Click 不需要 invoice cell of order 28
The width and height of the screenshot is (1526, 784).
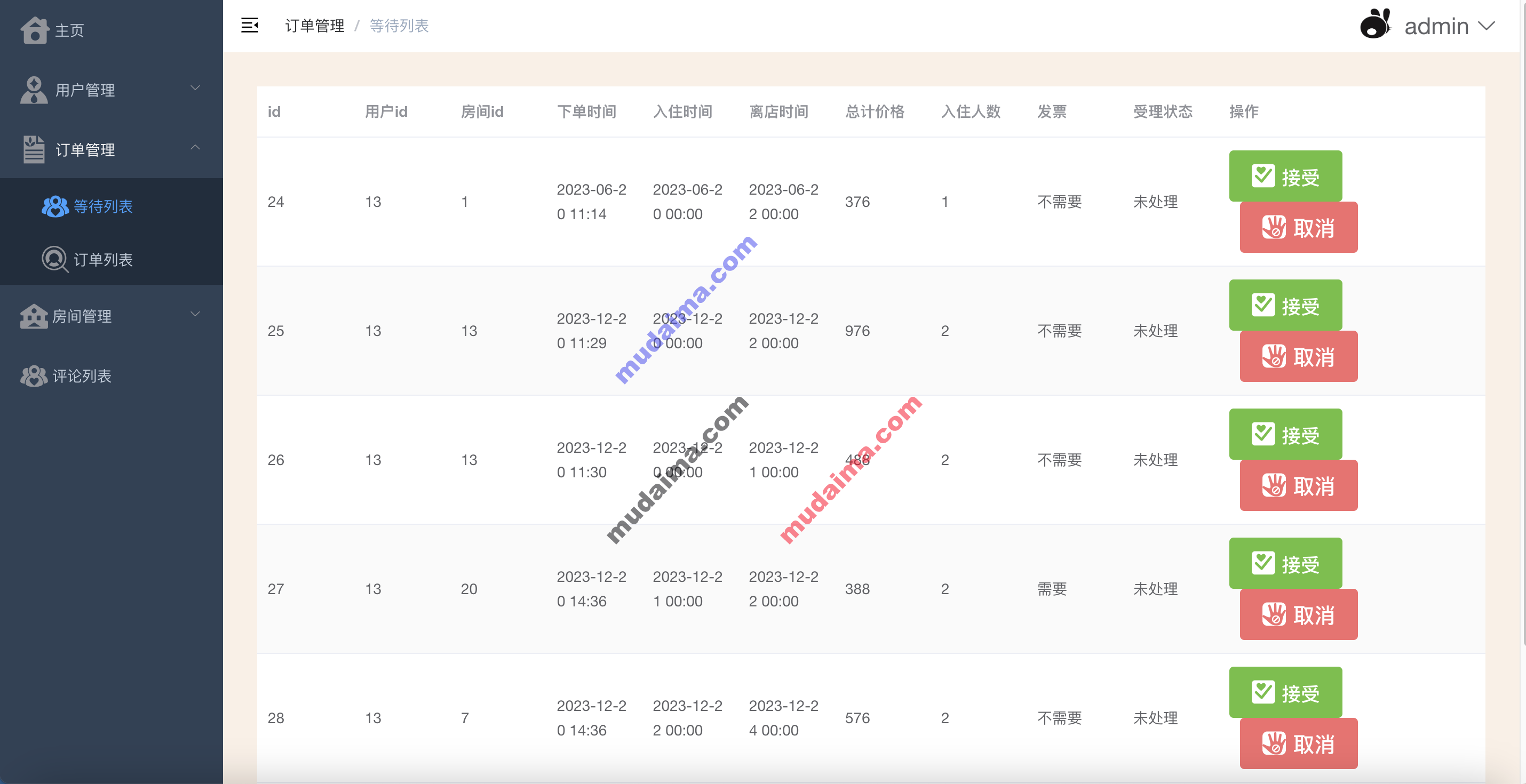(x=1059, y=718)
